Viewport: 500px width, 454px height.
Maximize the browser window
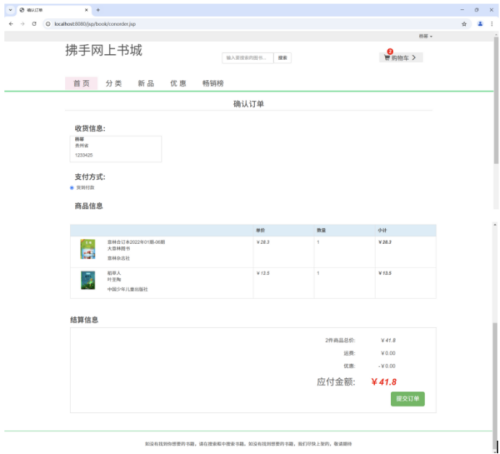click(x=477, y=10)
